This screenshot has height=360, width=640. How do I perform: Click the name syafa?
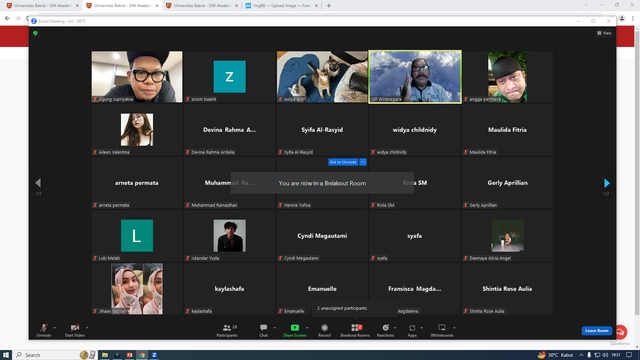point(415,236)
